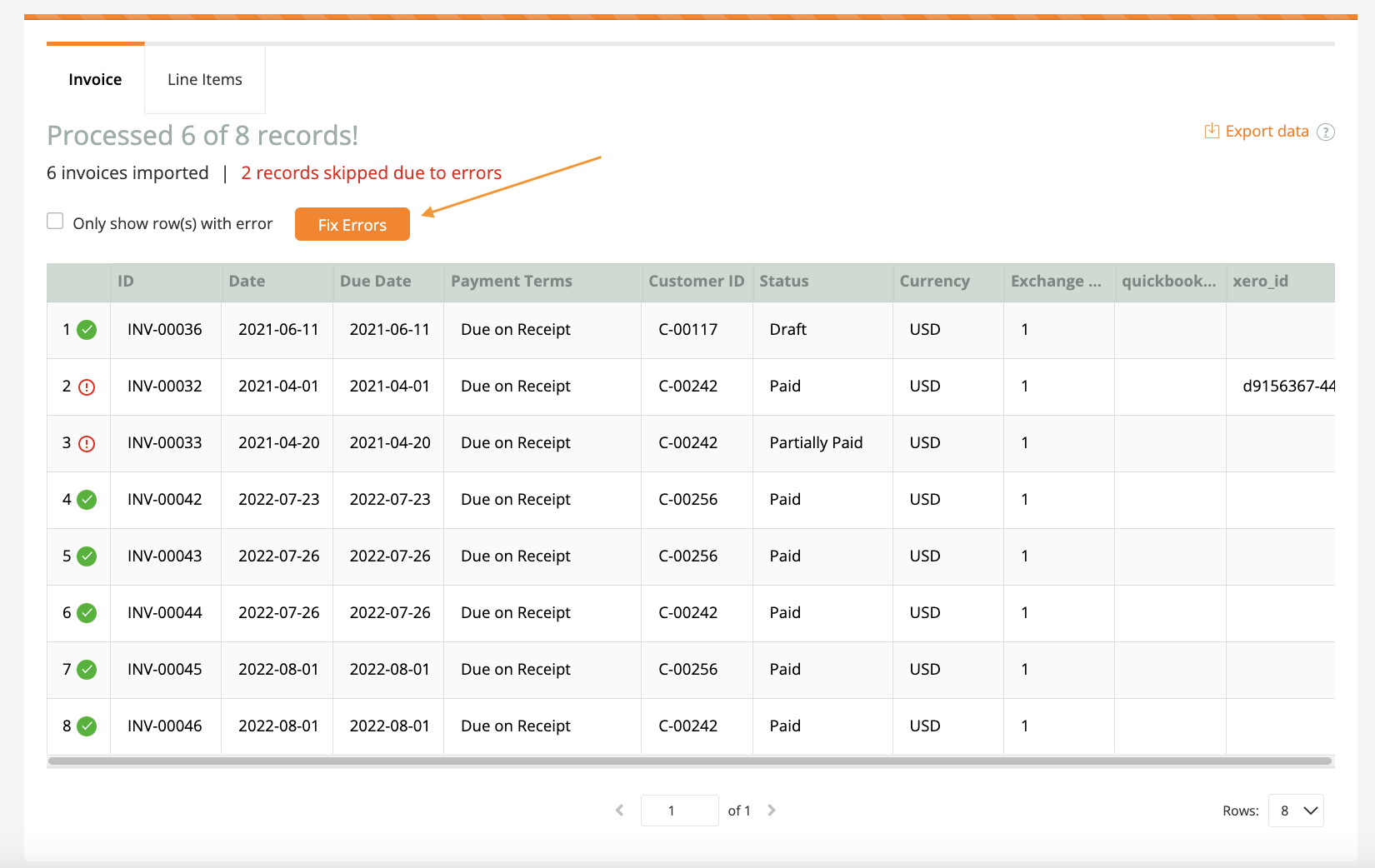Click the Date column header
Screen dimensions: 1375x868
click(277, 282)
